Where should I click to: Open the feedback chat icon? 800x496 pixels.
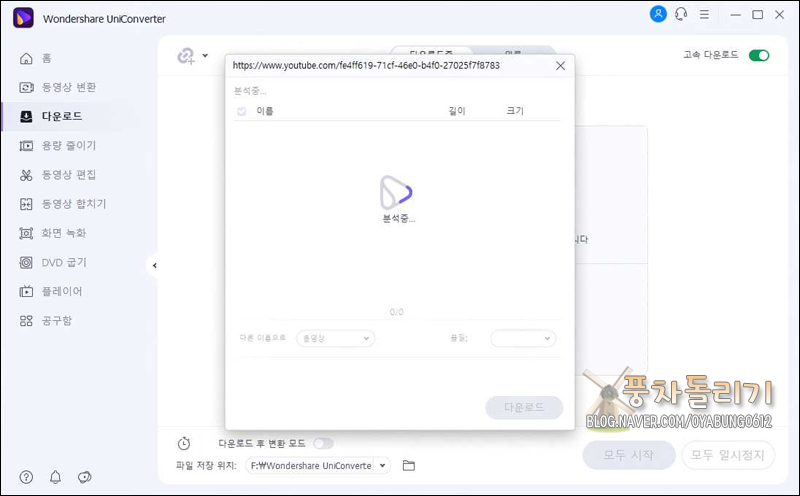(x=84, y=477)
